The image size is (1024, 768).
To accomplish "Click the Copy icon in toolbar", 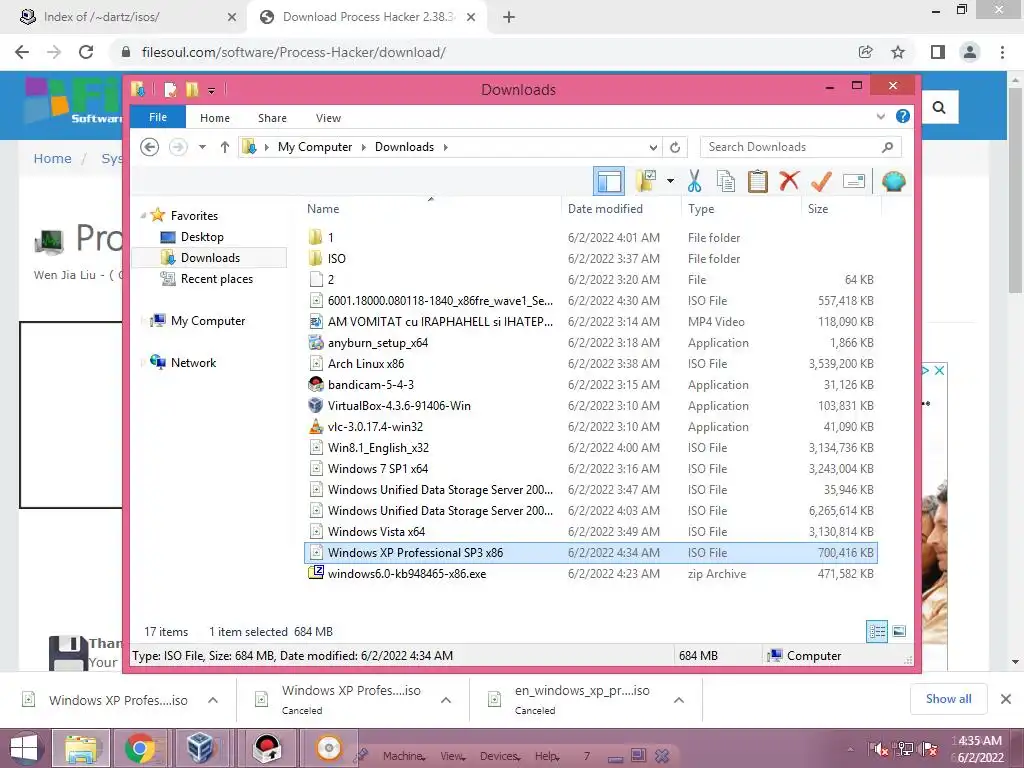I will click(726, 181).
